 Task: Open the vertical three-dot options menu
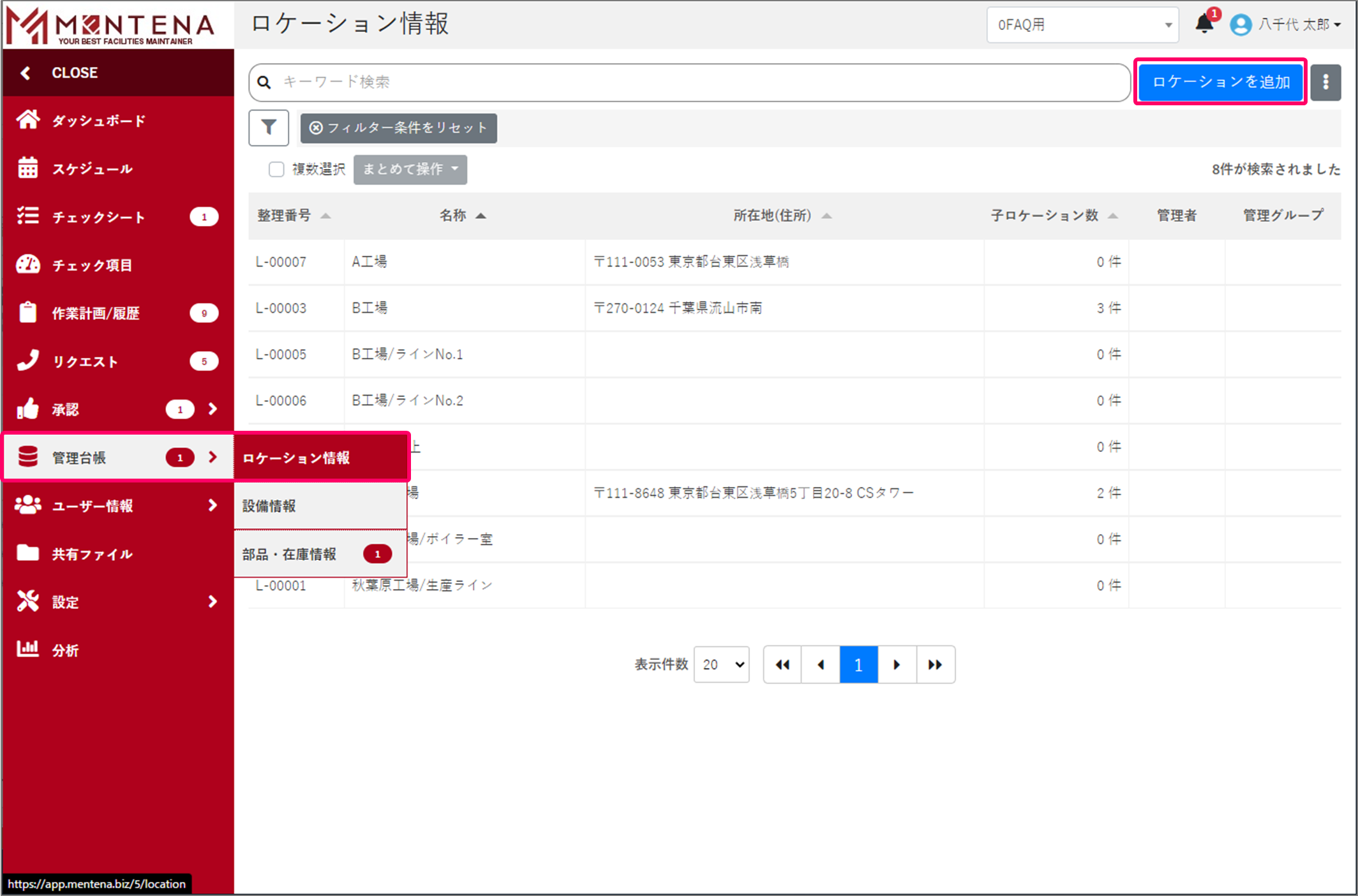pyautogui.click(x=1325, y=82)
